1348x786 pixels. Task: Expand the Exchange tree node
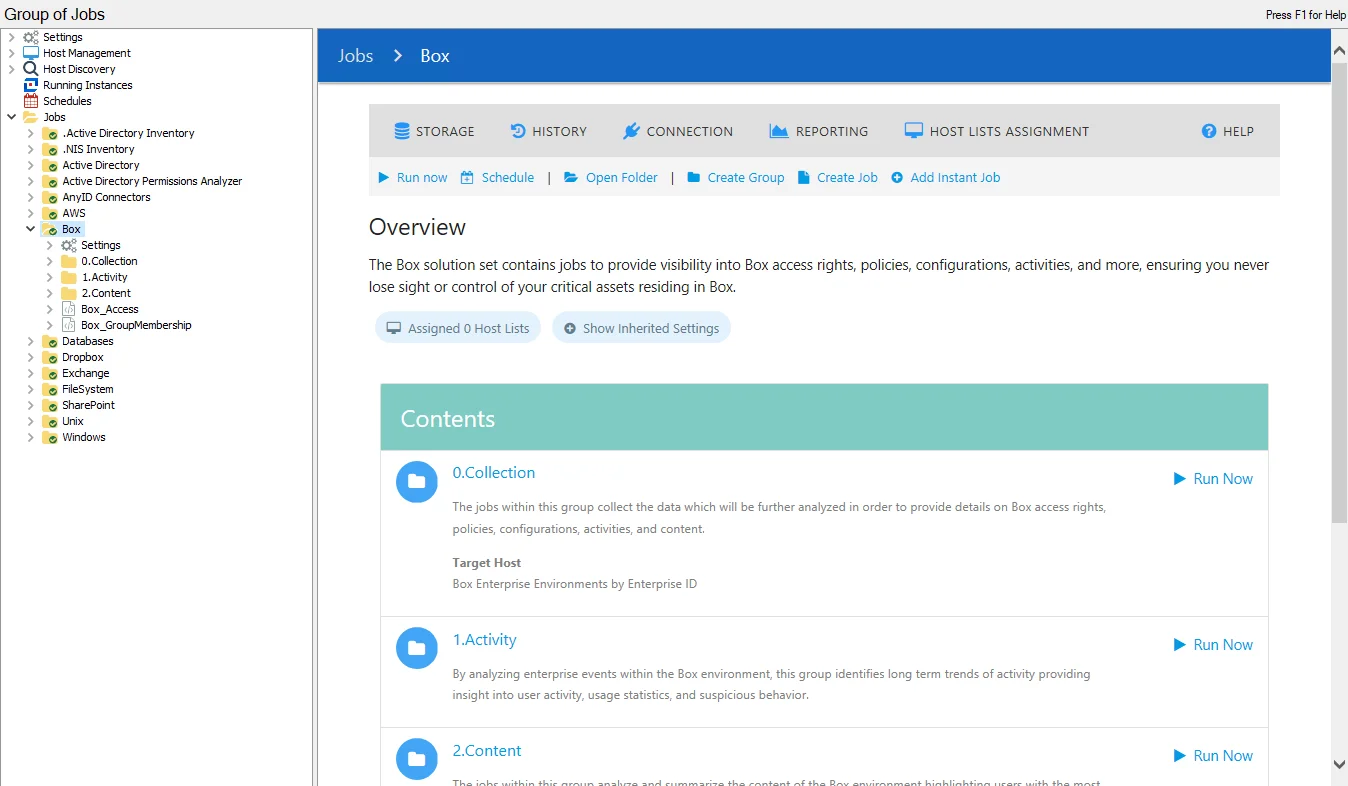click(x=31, y=373)
